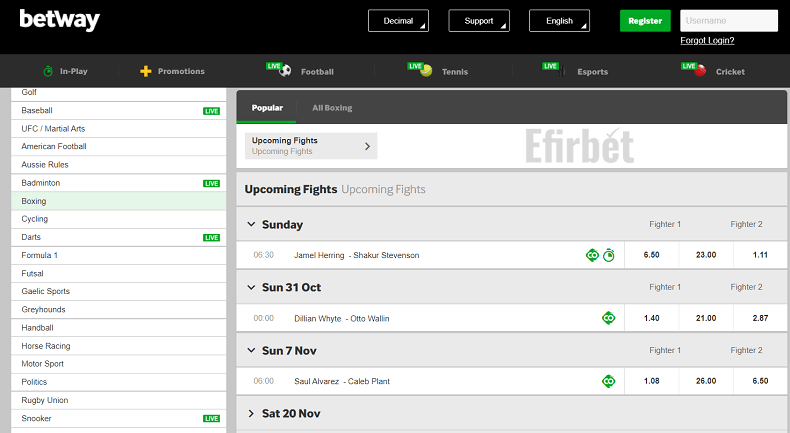
Task: Bet on Shakur Stevenson at 1.11
Action: click(x=760, y=255)
